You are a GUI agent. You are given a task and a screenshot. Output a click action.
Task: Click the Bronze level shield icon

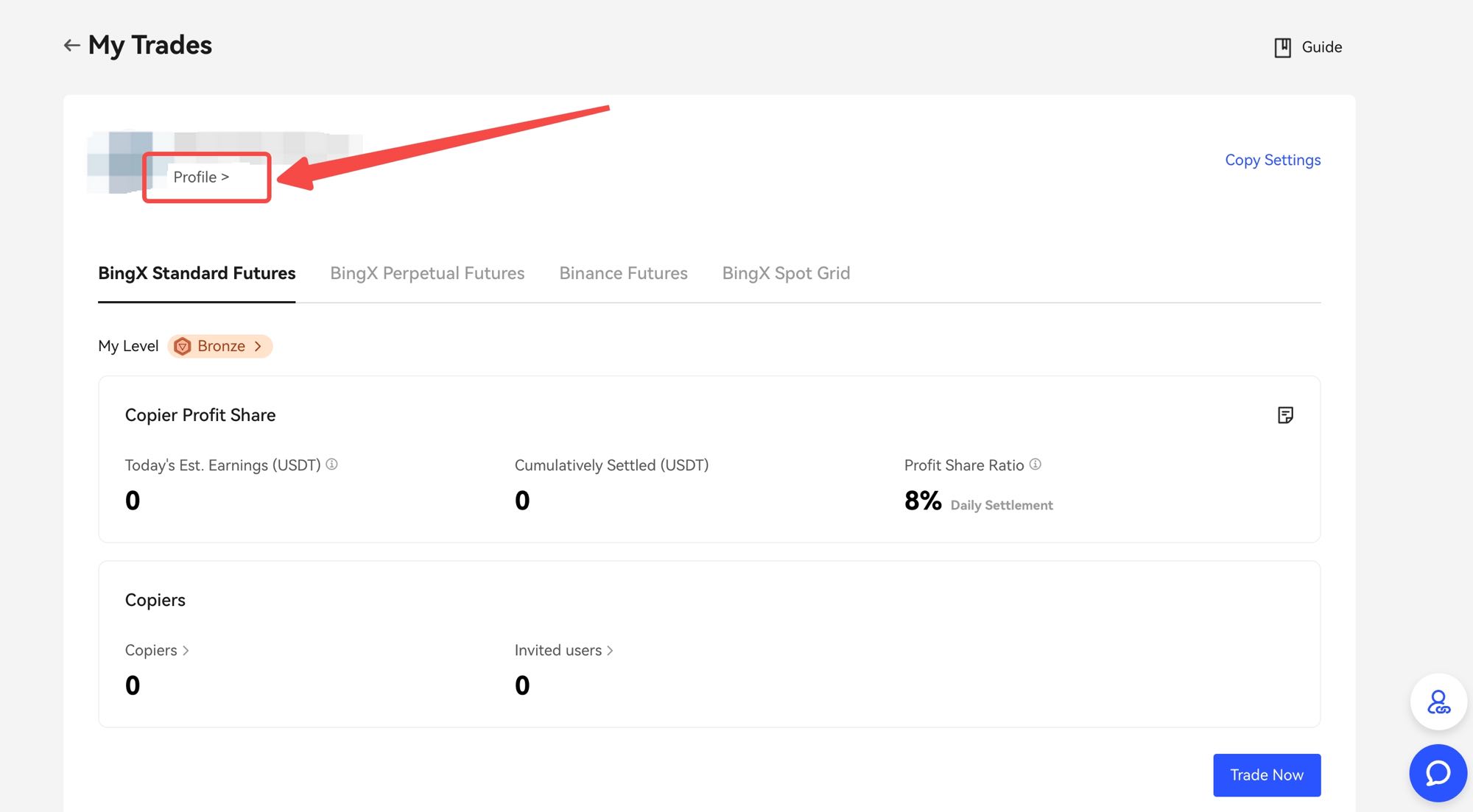[x=183, y=346]
